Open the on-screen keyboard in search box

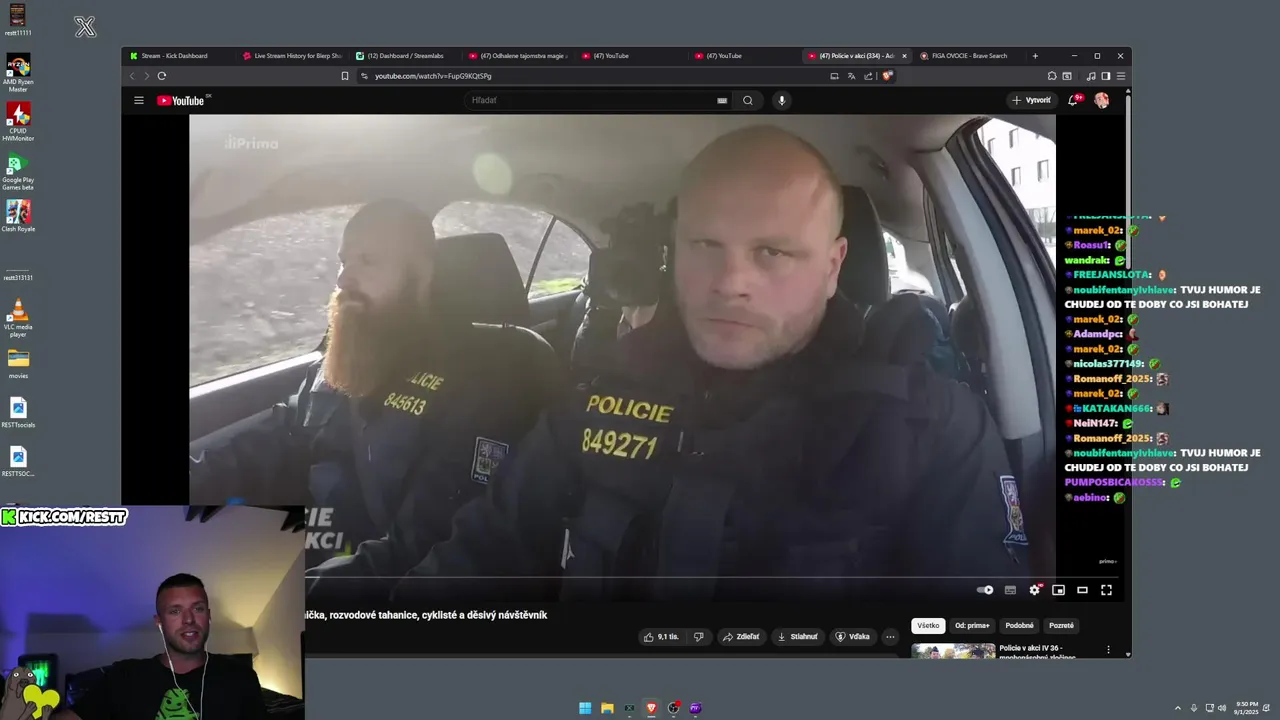[x=722, y=100]
